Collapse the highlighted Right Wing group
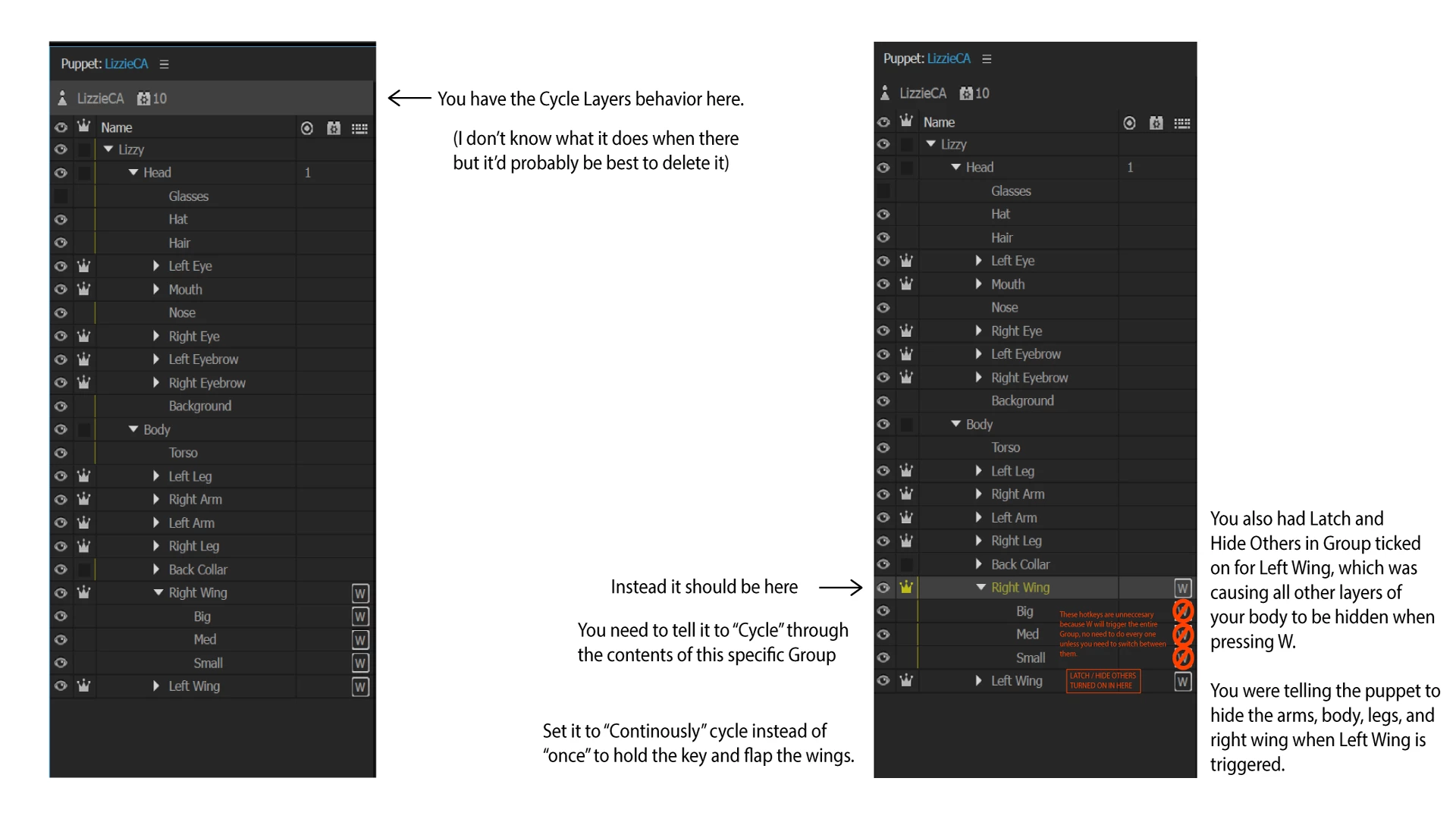This screenshot has width=1456, height=819. [981, 587]
